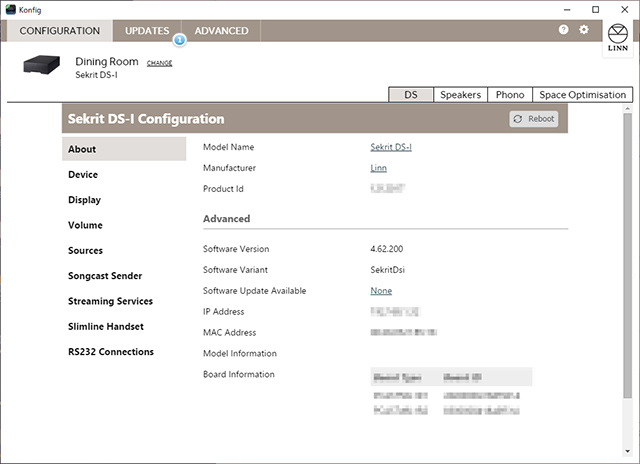This screenshot has width=640, height=464.
Task: Close the Konfig window
Action: pos(624,9)
